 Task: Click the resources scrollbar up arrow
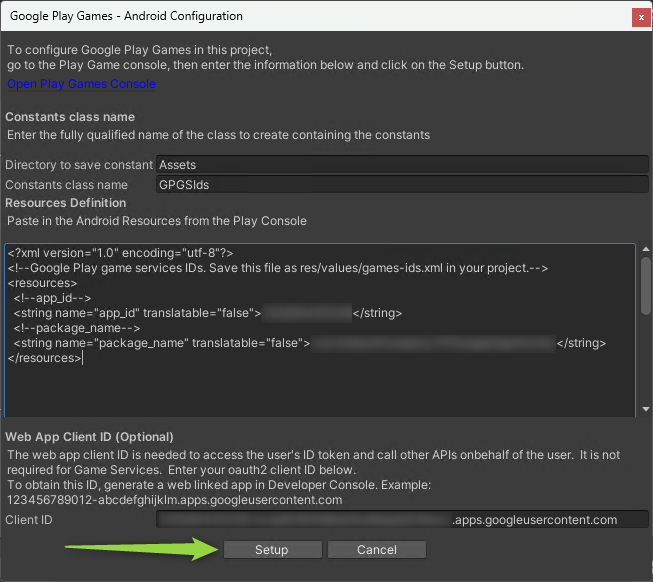(x=646, y=249)
